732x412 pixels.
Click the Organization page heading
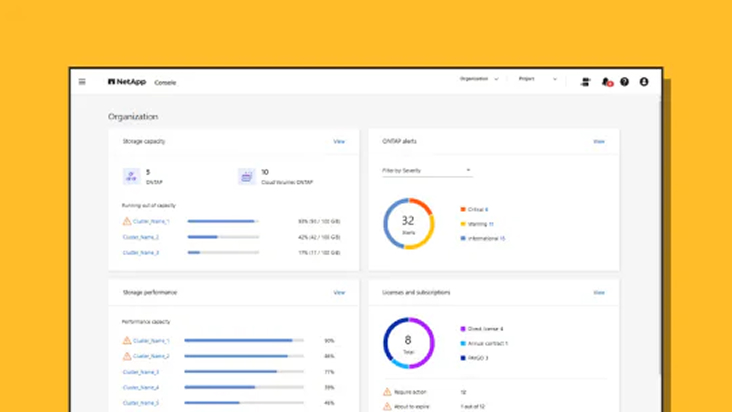pyautogui.click(x=133, y=117)
